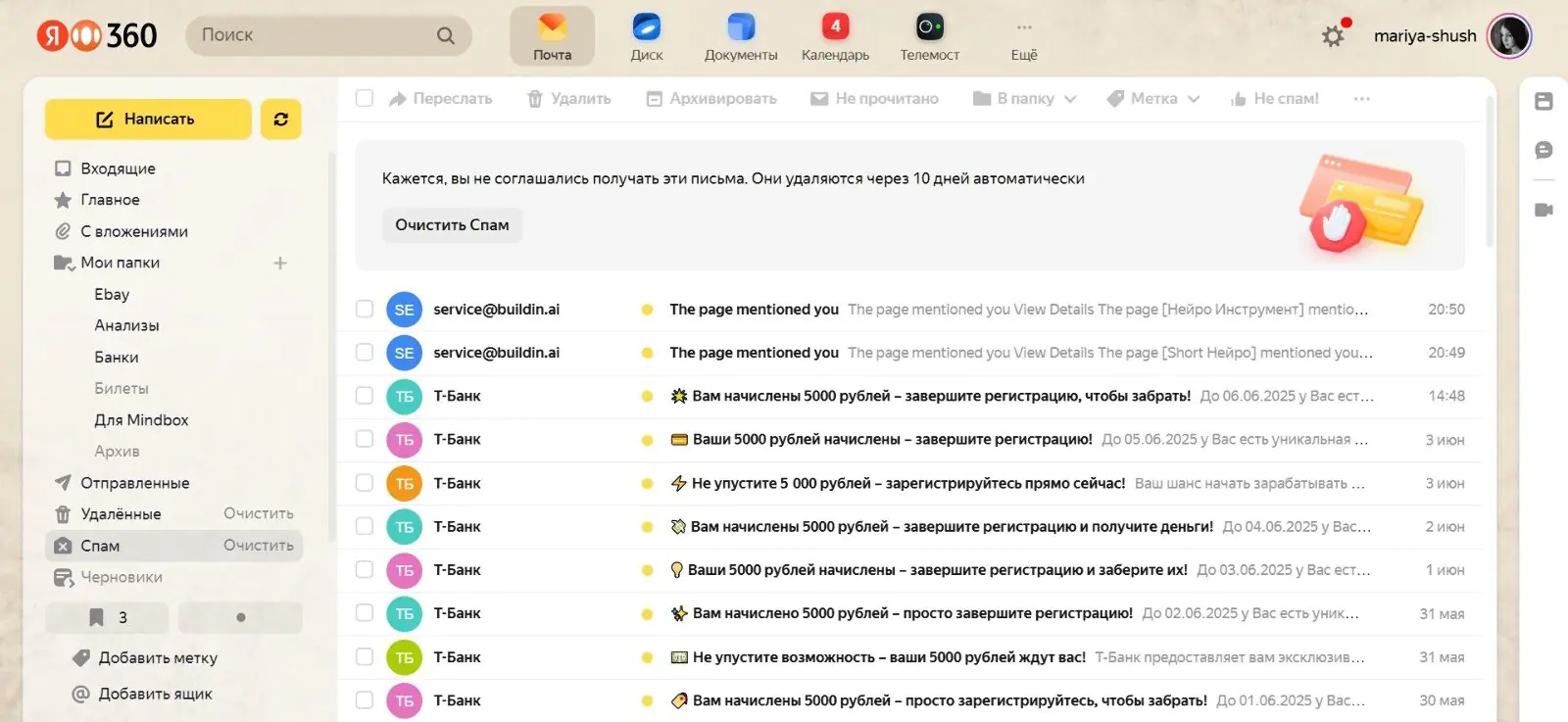Open the toolbar more options ellipsis
This screenshot has width=1568, height=722.
point(1362,98)
